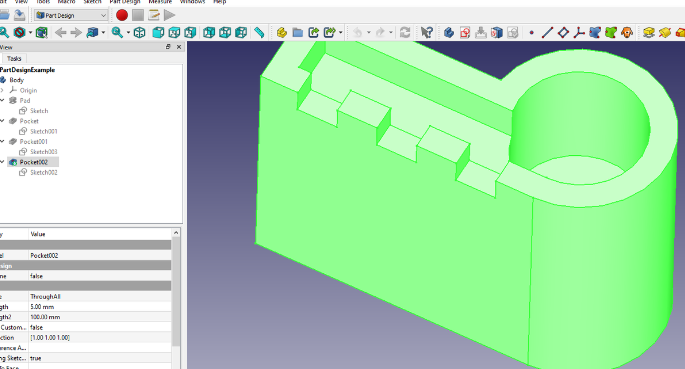Screen dimensions: 685x369
Task: Switch to the Tasks tab
Action: tap(14, 59)
